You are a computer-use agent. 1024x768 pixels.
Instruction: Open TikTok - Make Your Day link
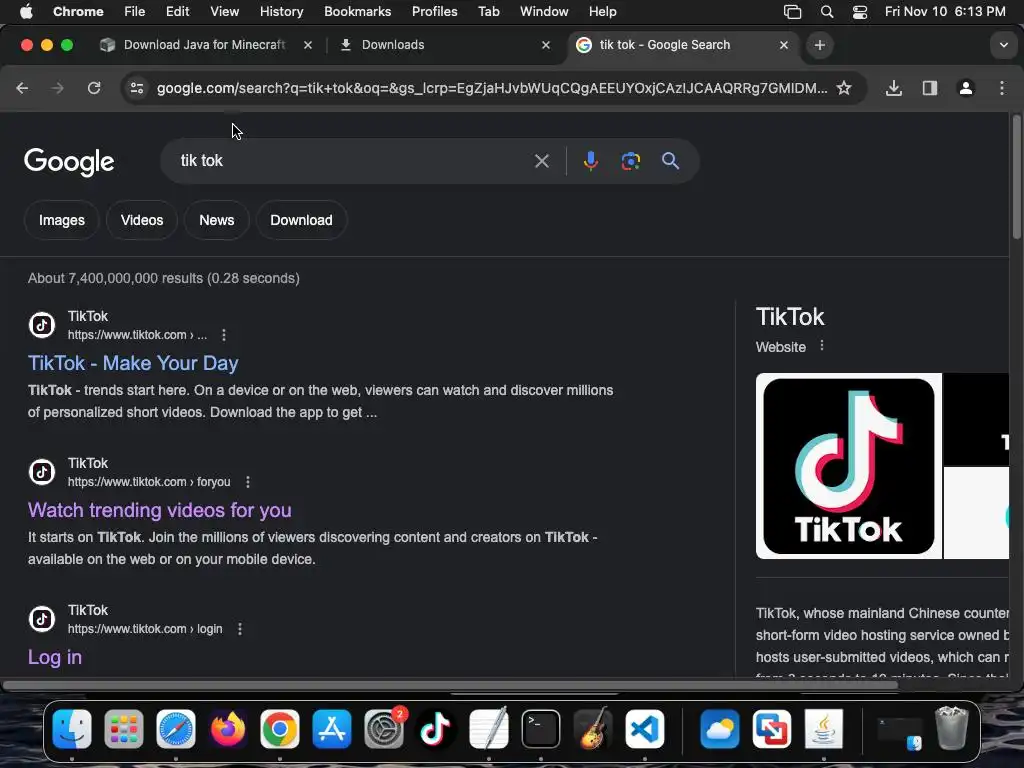pyautogui.click(x=133, y=363)
